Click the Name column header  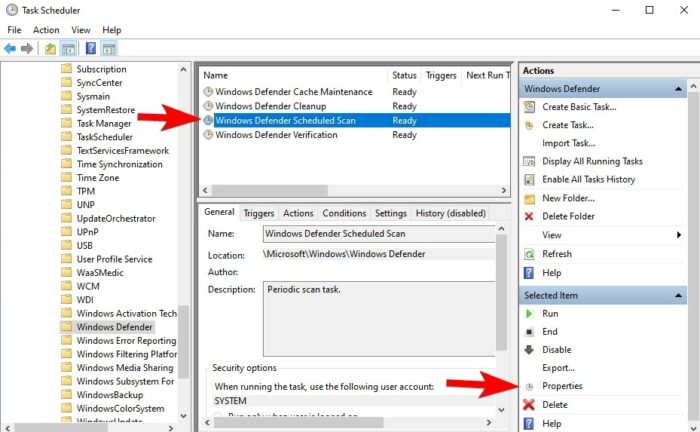295,75
